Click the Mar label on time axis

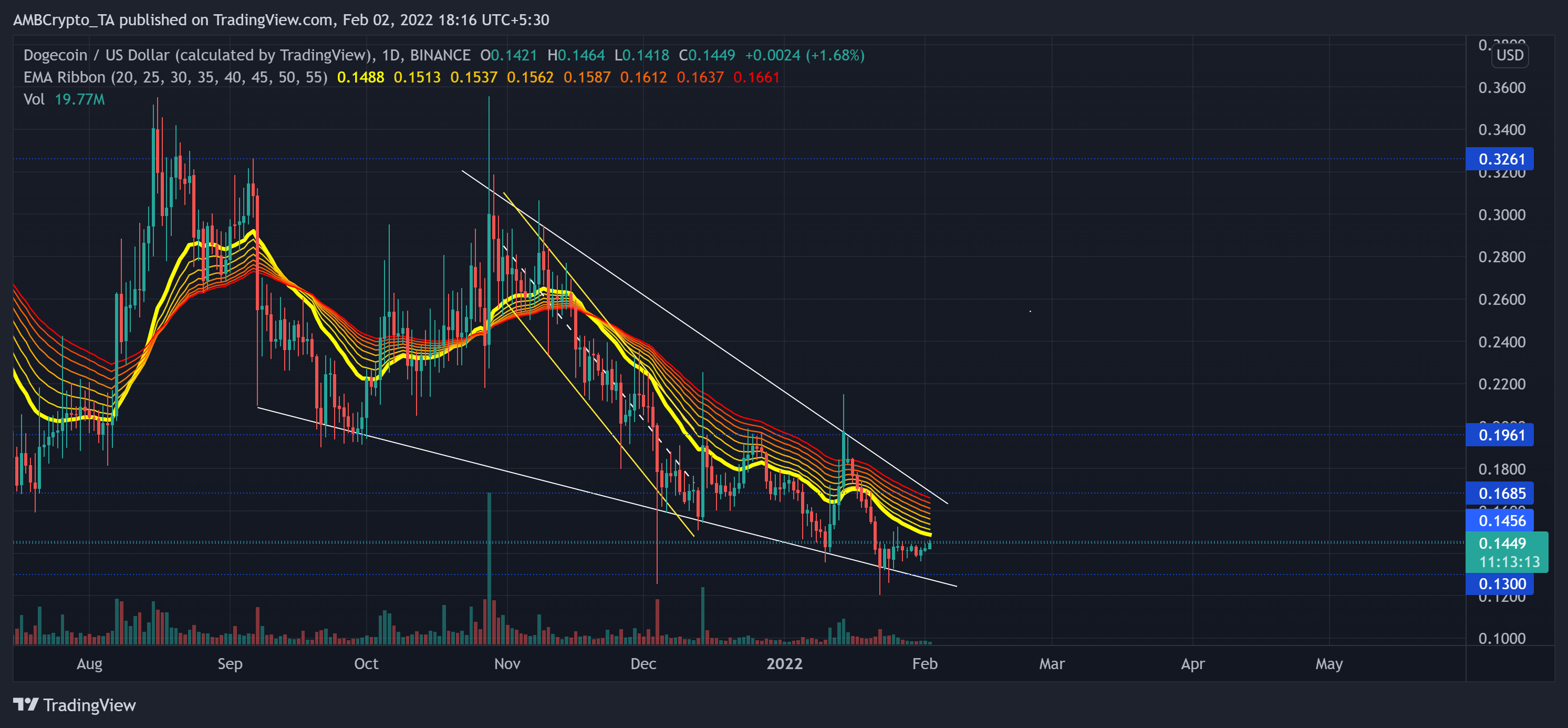click(1052, 664)
